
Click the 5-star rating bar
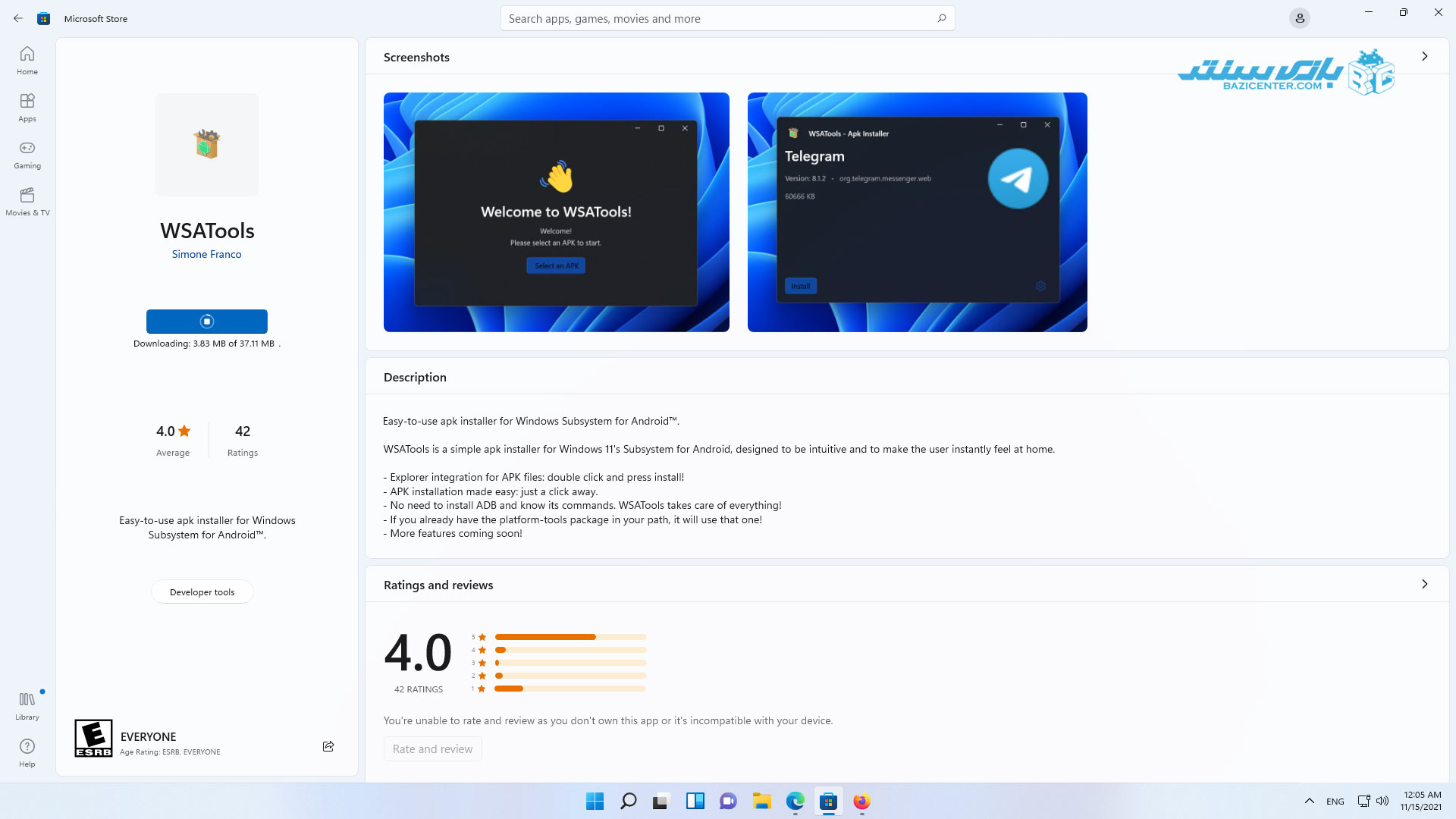point(570,637)
